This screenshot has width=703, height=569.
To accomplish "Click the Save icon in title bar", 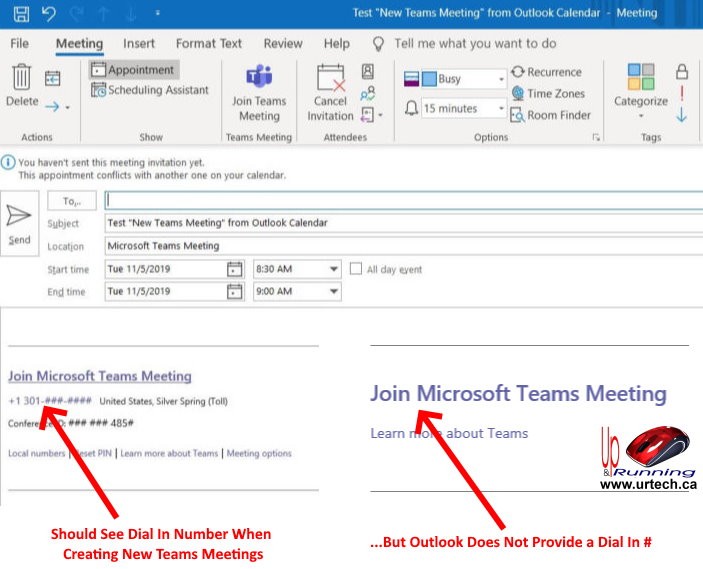I will pos(21,13).
